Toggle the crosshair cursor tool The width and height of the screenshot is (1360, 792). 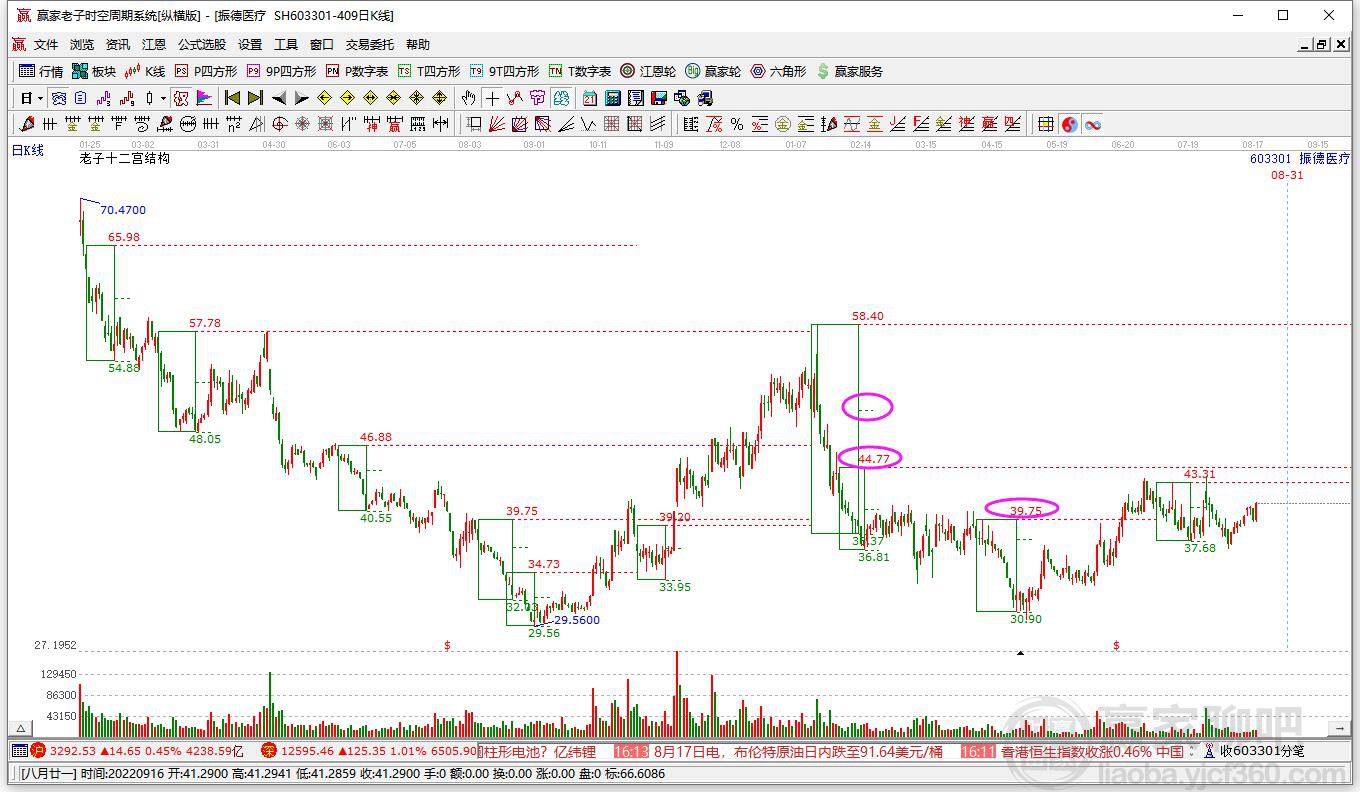click(x=492, y=98)
